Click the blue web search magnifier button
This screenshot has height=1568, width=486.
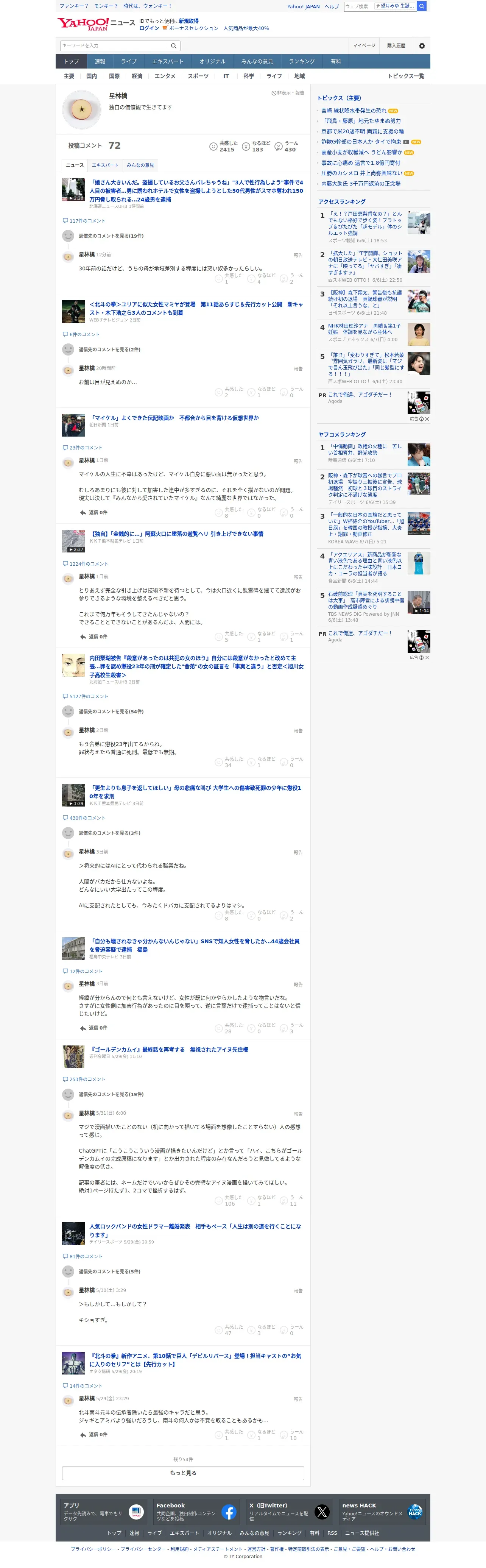[422, 6]
